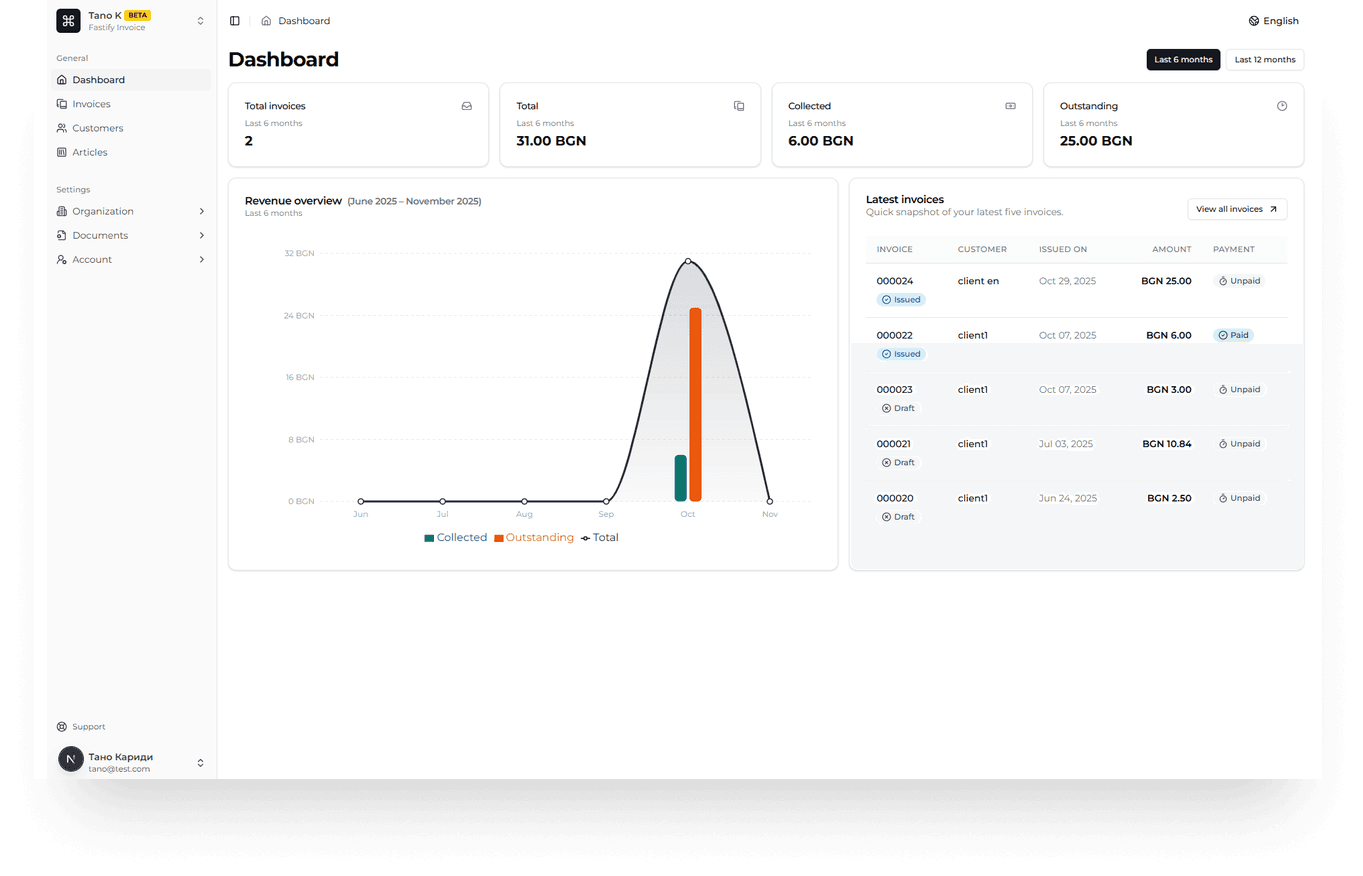
Task: Click the teal Collected bar for Oct
Action: click(x=681, y=478)
